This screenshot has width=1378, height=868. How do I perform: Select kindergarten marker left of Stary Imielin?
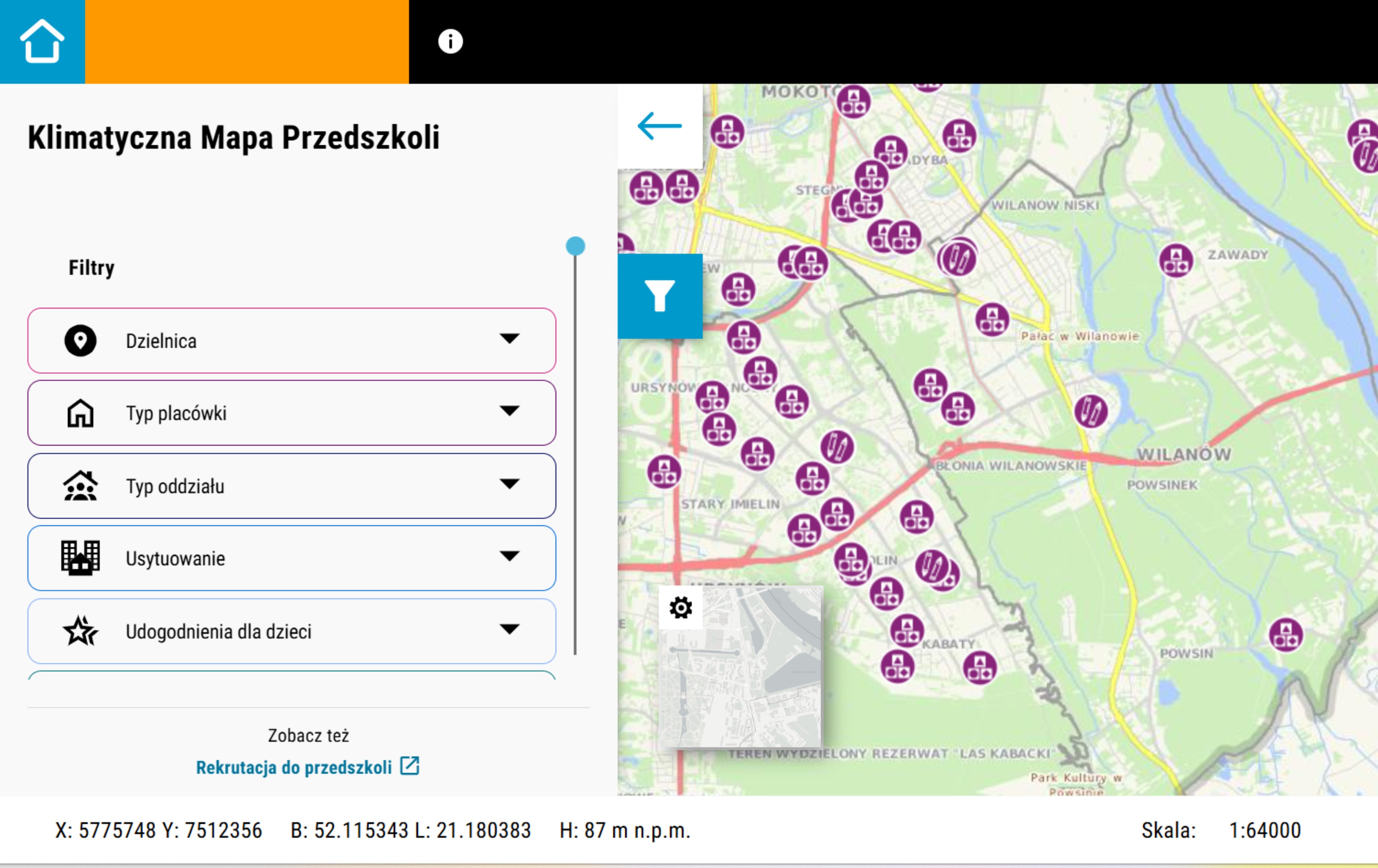click(x=664, y=472)
